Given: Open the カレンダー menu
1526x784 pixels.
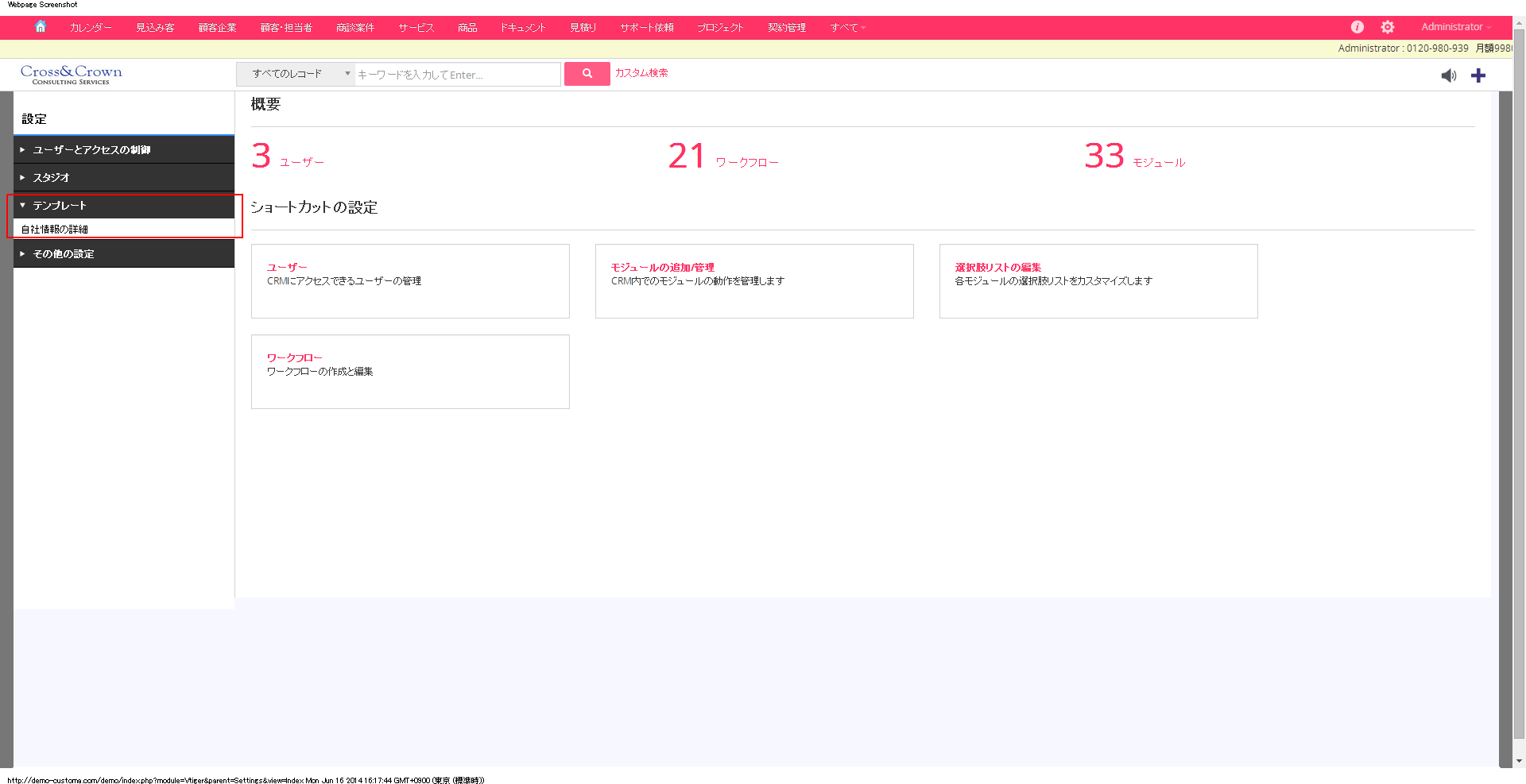Looking at the screenshot, I should tap(90, 26).
